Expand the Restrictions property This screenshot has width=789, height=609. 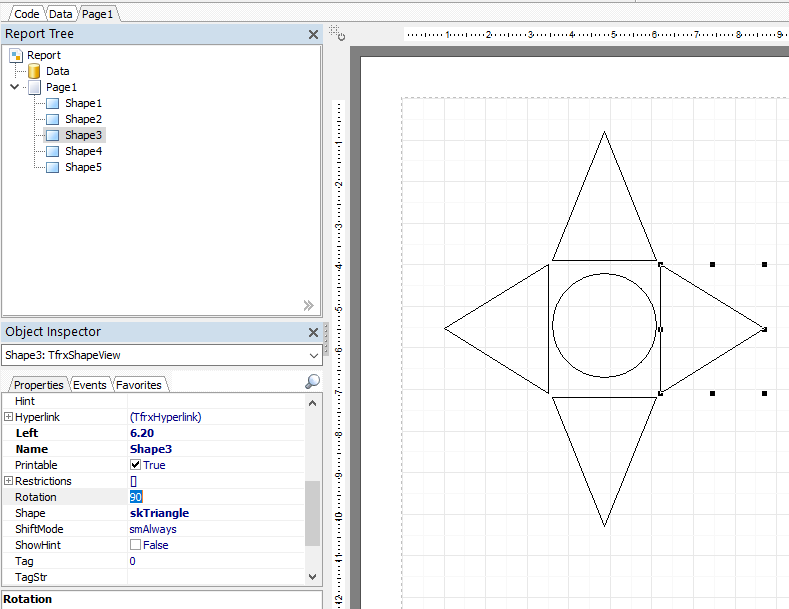point(8,481)
